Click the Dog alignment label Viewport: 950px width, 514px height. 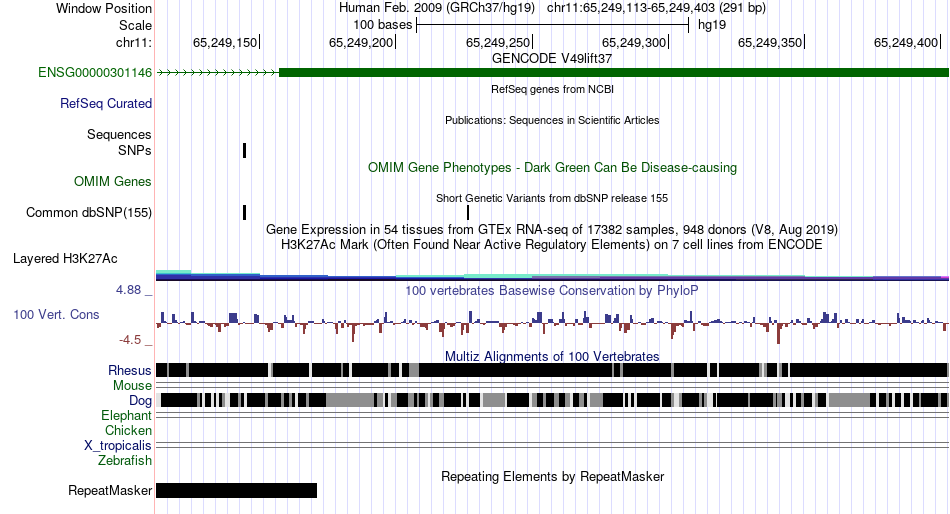click(140, 401)
